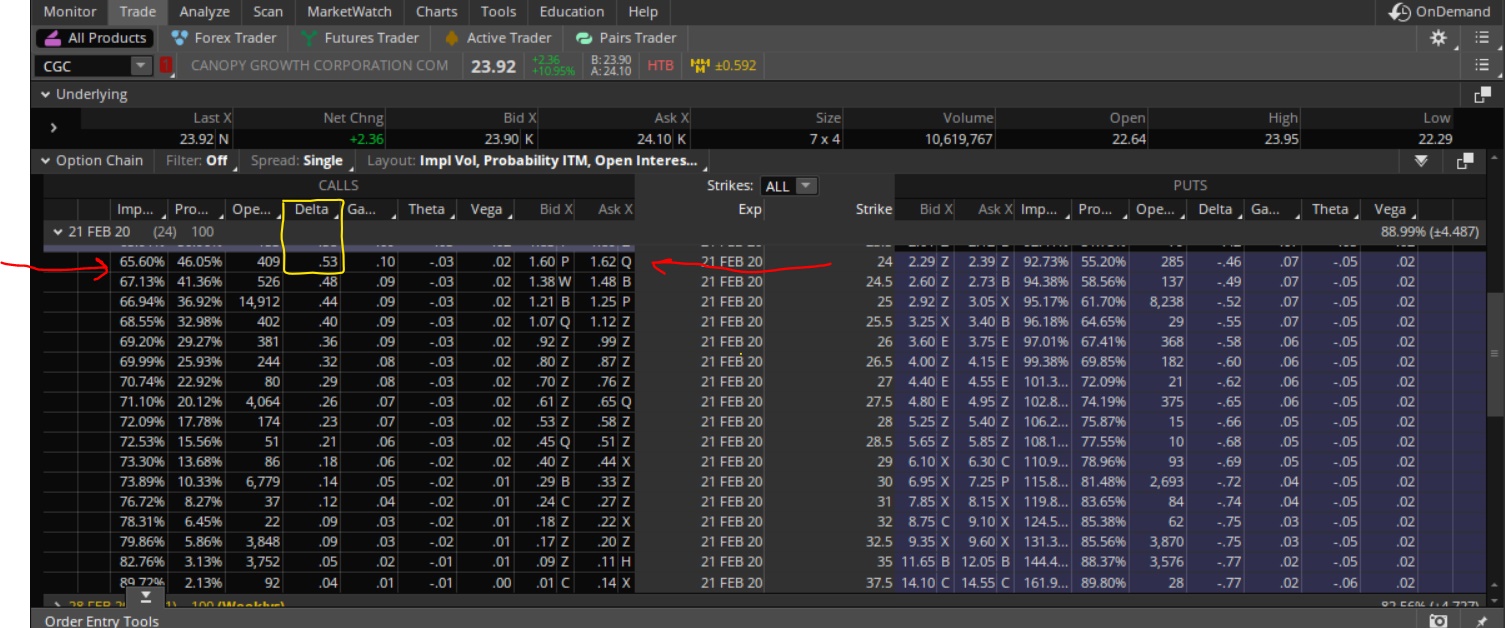Collapse the 21 FEB 20 expiration row

[x=58, y=232]
